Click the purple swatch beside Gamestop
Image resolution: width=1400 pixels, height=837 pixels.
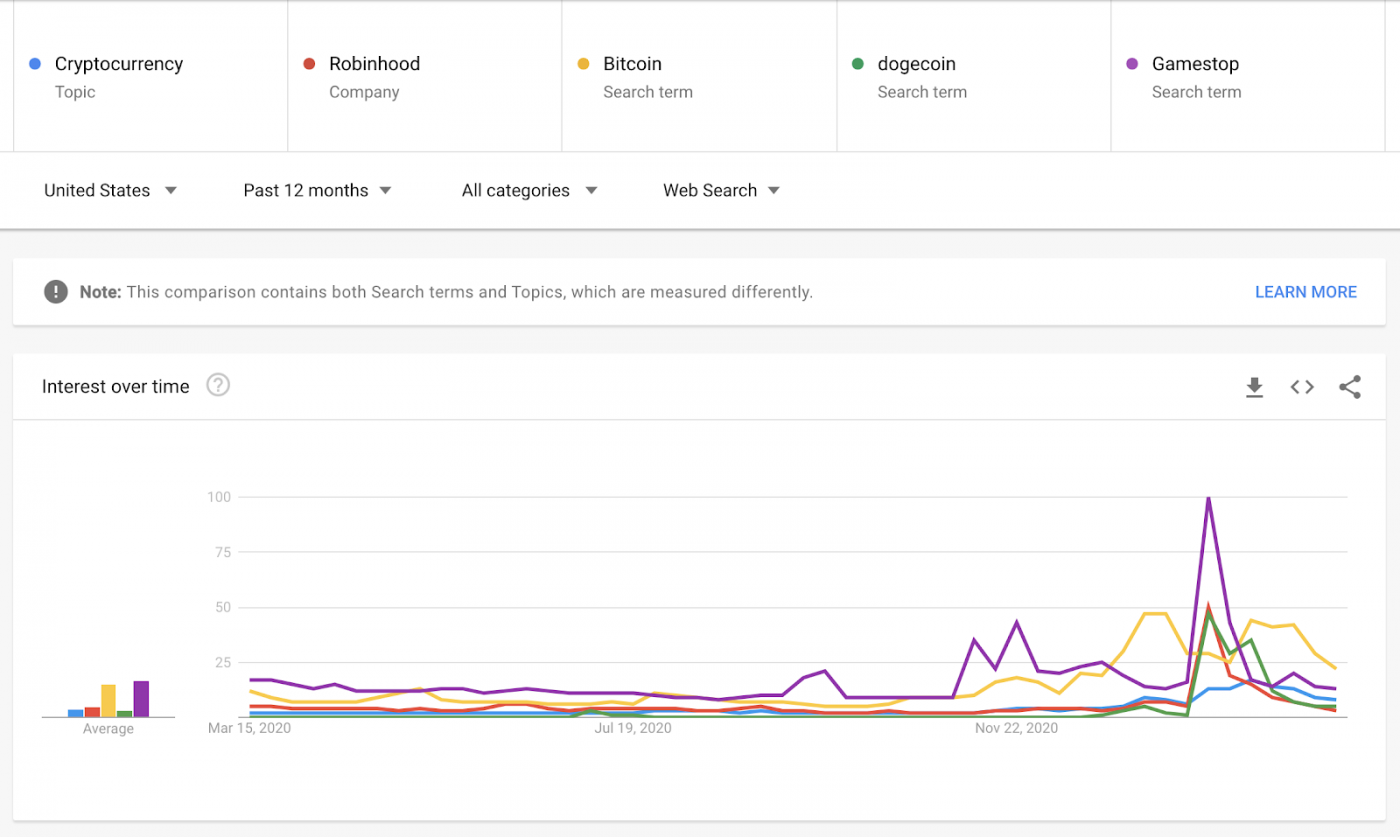[1131, 63]
